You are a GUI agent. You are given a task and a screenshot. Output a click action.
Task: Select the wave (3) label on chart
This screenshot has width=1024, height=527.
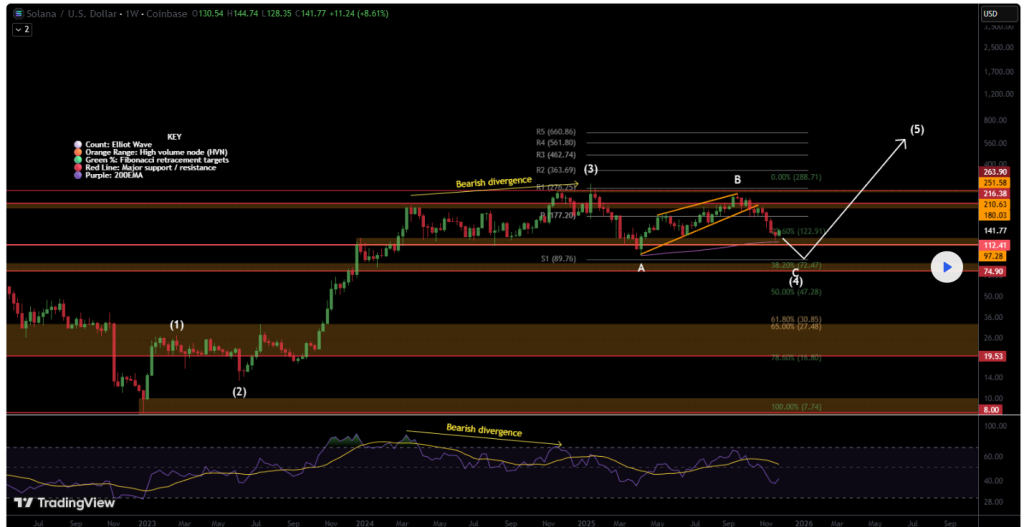pyautogui.click(x=591, y=170)
